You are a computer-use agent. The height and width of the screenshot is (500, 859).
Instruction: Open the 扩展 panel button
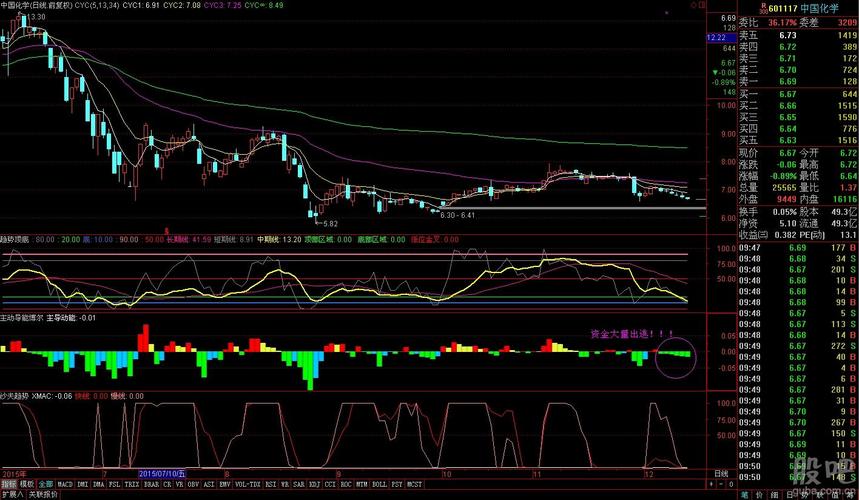(x=12, y=494)
